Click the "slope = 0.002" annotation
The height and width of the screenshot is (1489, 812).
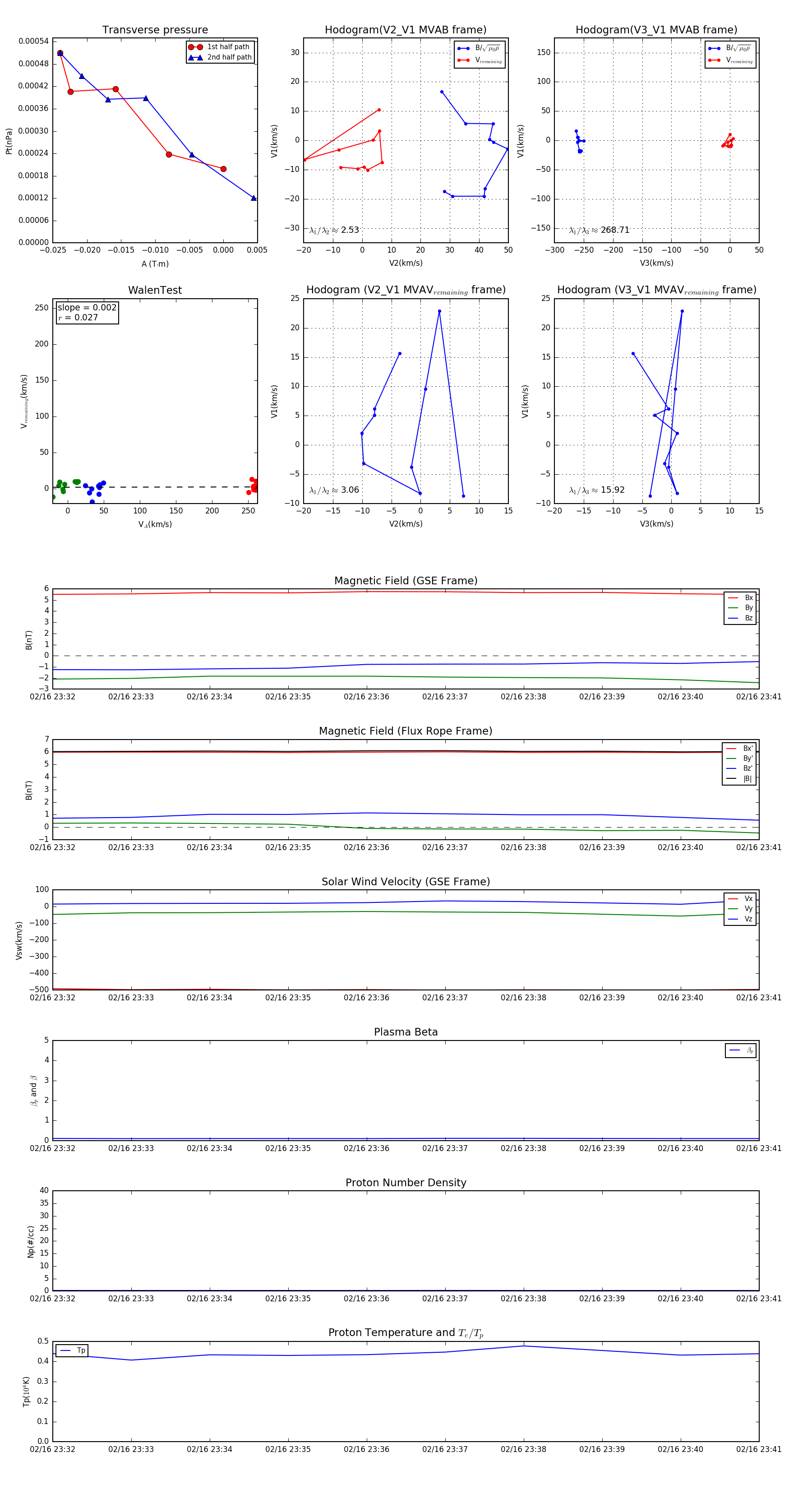tap(87, 308)
